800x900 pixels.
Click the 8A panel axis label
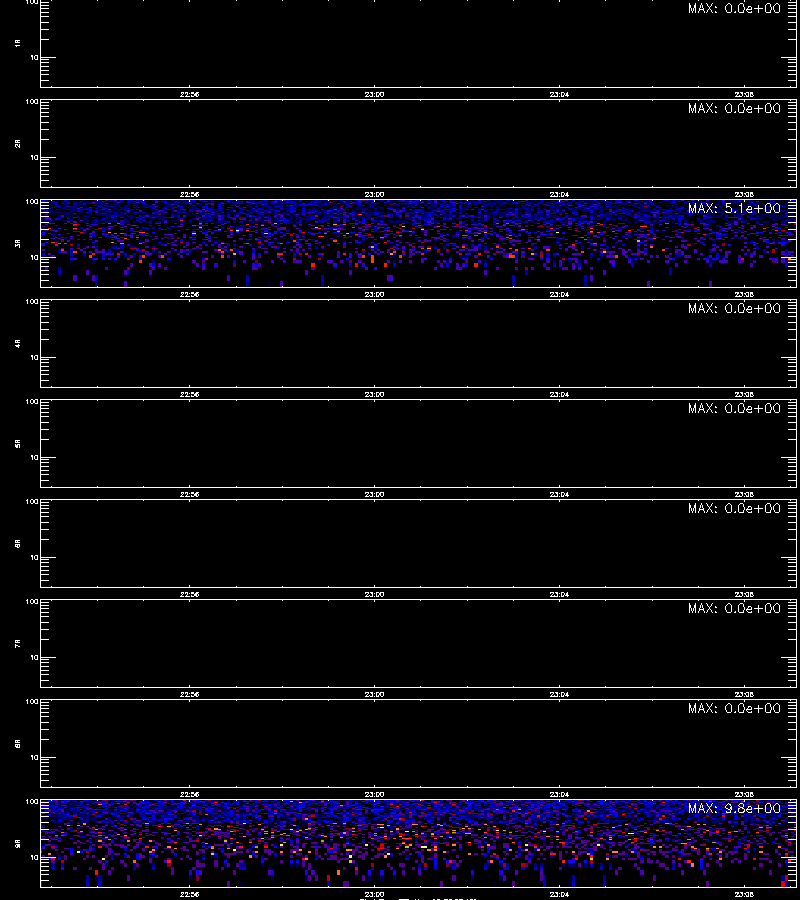coord(18,743)
